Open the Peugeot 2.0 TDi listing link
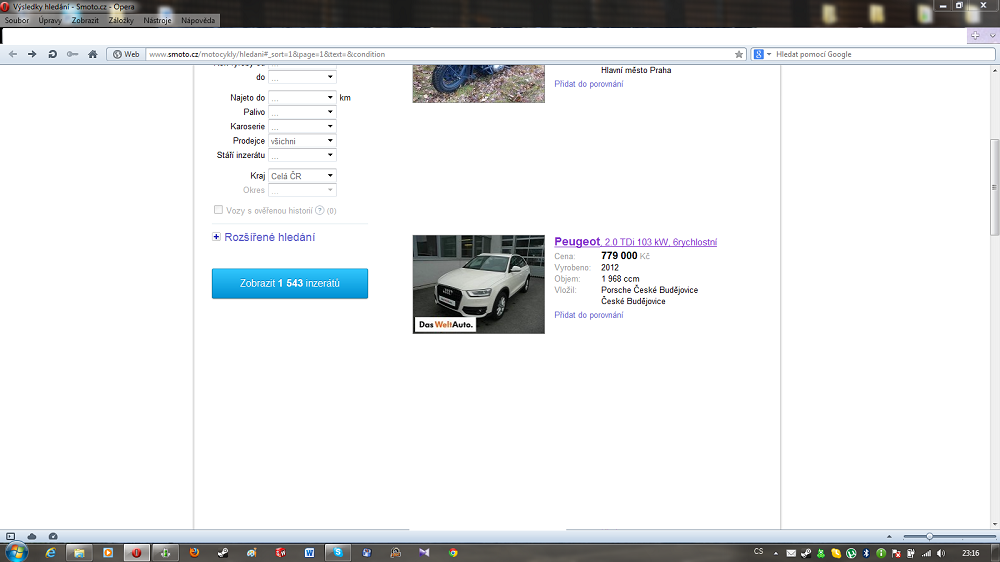The width and height of the screenshot is (1000, 562). tap(635, 242)
